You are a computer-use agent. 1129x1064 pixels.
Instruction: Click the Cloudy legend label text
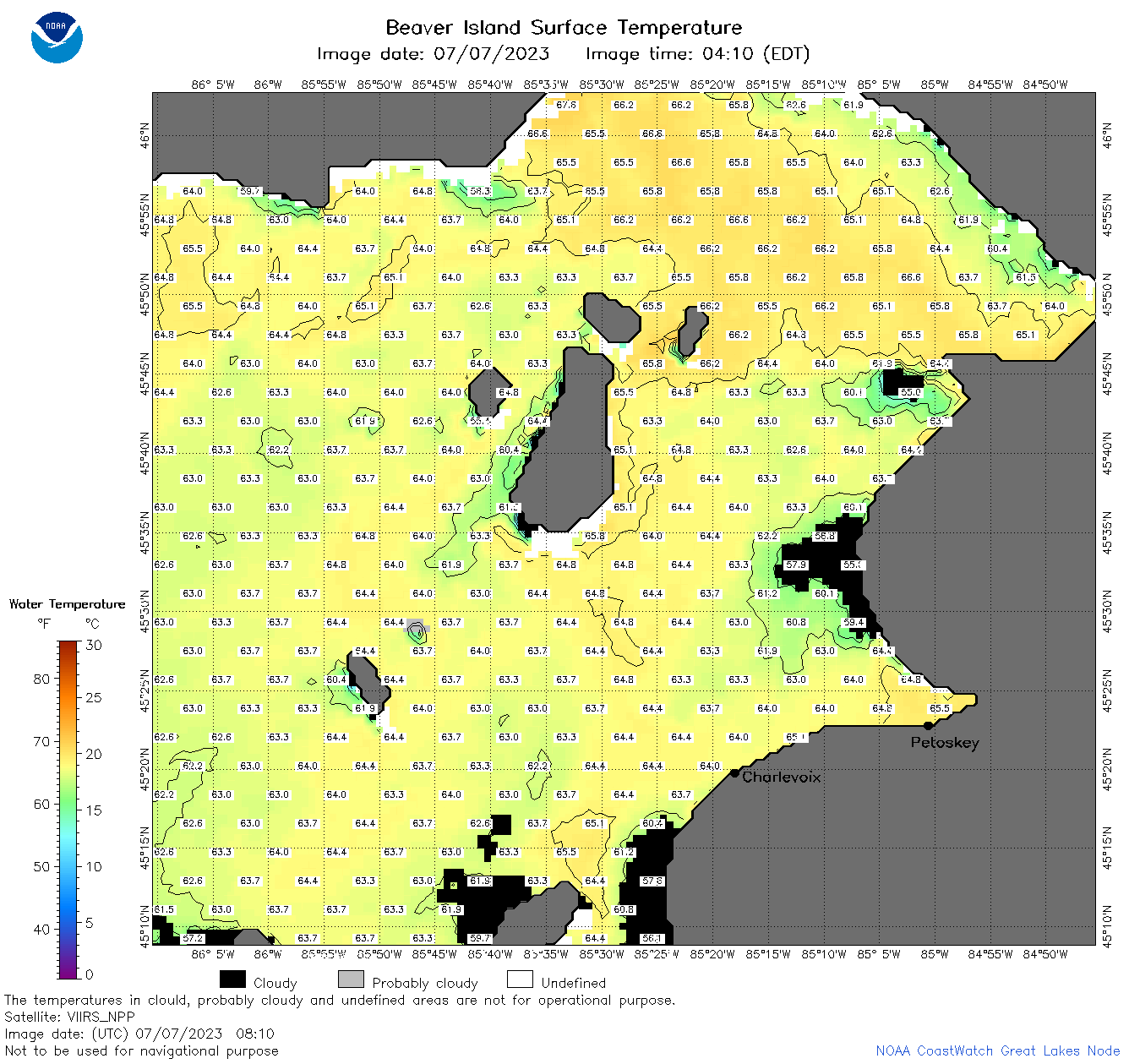[x=275, y=983]
